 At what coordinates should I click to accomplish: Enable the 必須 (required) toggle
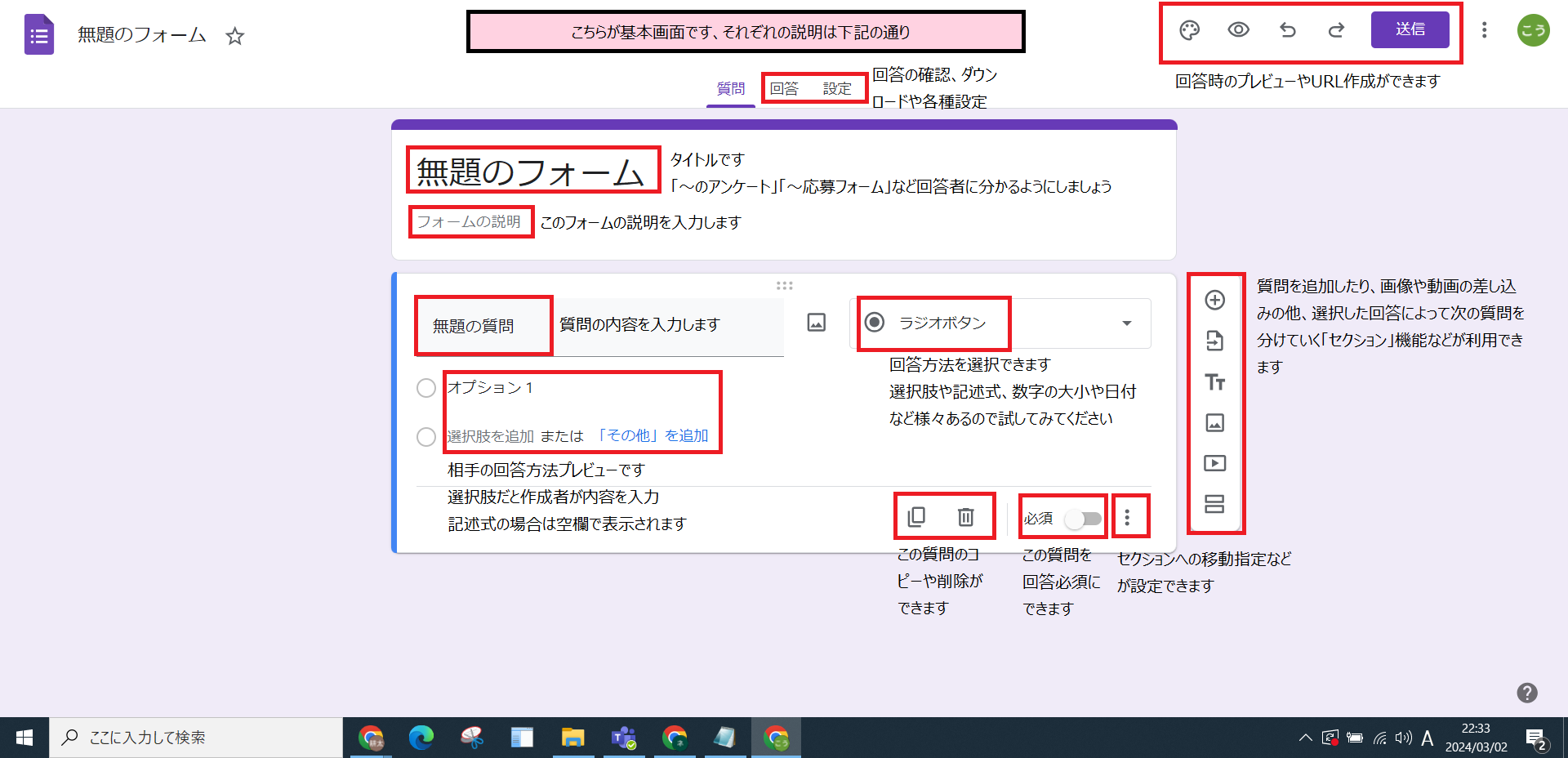tap(1084, 518)
